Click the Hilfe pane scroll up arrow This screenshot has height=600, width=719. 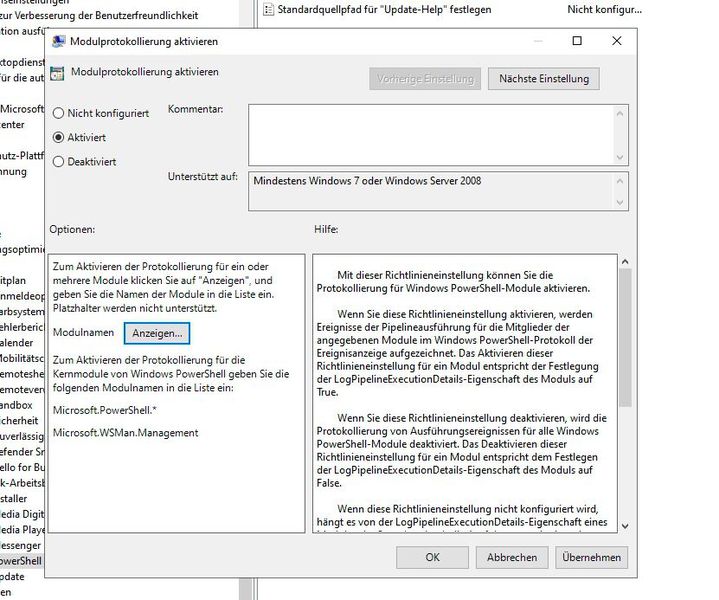point(625,262)
